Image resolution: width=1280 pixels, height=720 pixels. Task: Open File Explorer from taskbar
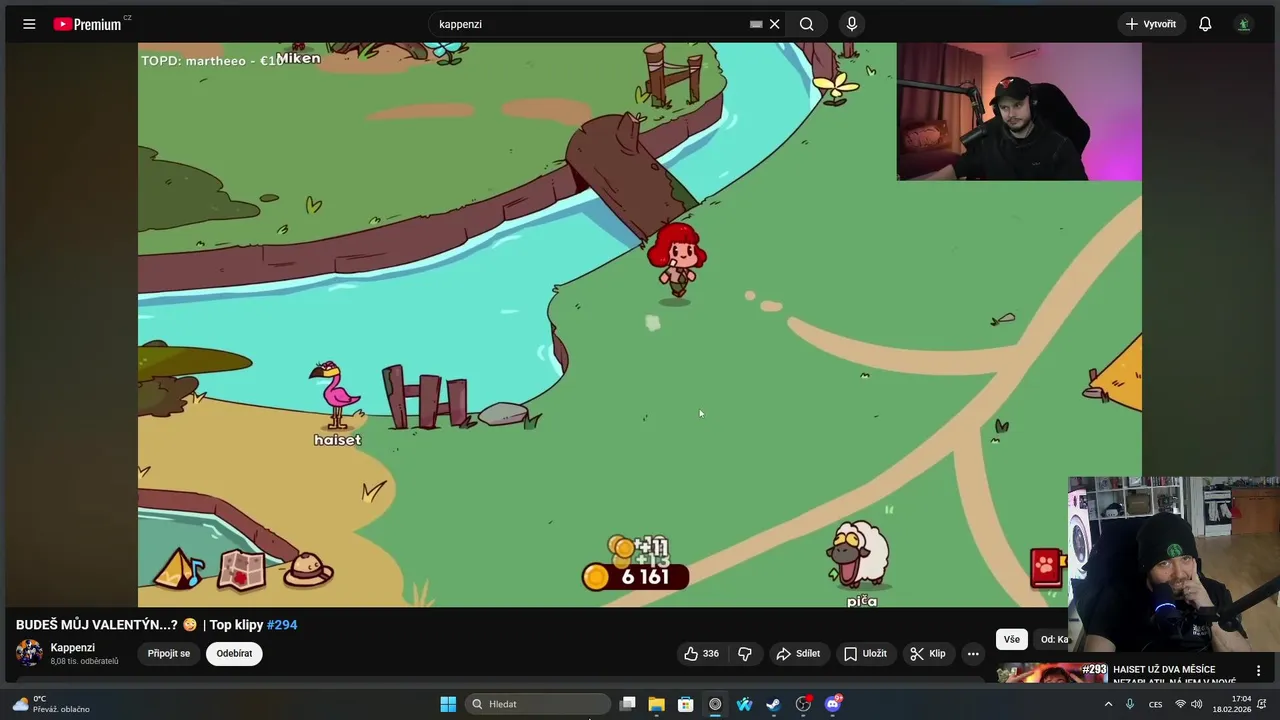coord(656,704)
